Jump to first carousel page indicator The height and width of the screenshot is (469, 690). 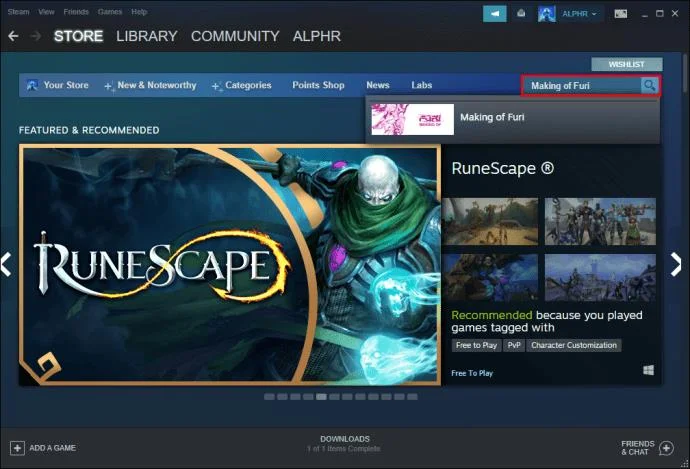pos(269,397)
